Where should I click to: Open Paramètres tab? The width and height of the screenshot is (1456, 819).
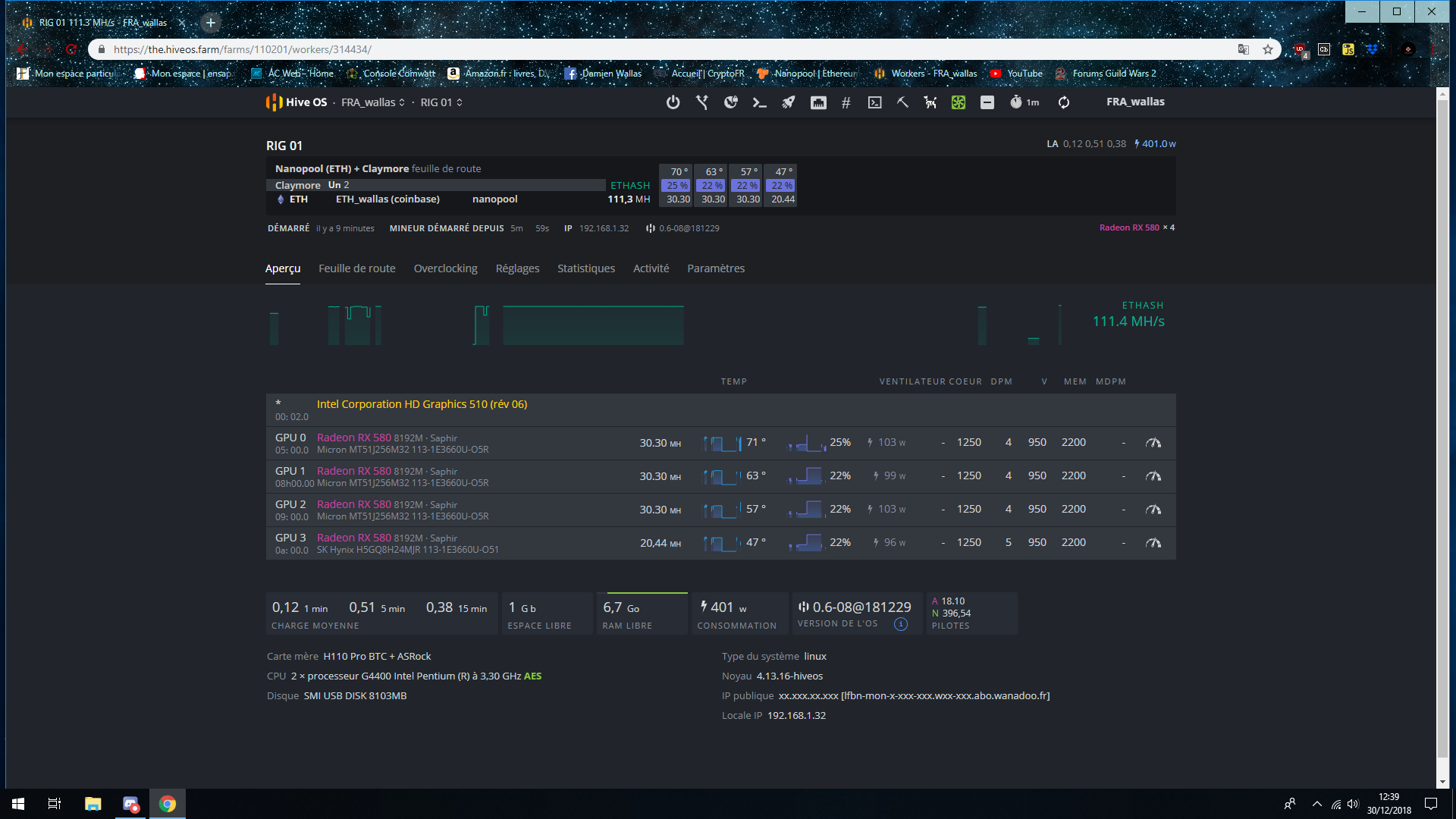pyautogui.click(x=716, y=268)
